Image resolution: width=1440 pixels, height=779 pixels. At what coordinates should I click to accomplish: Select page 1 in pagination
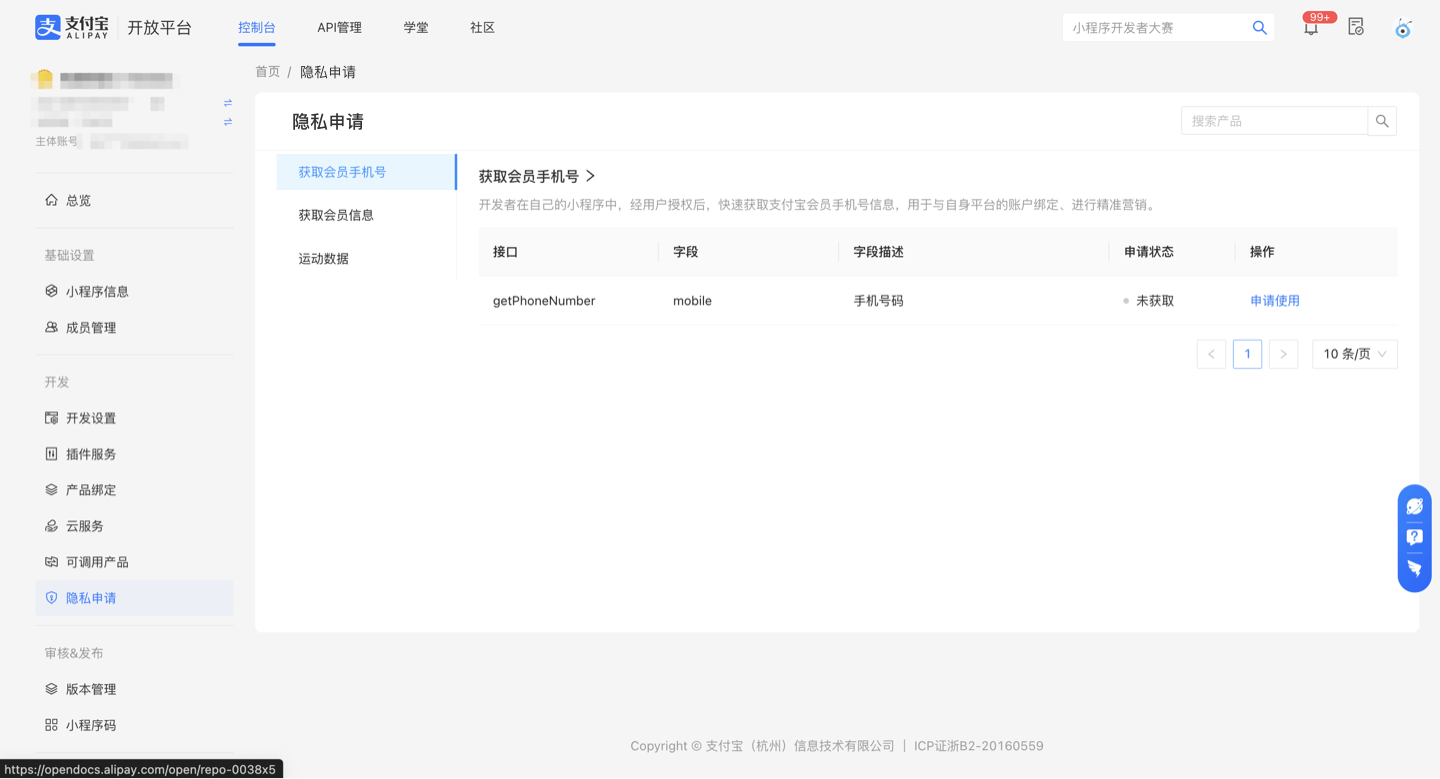(1247, 353)
